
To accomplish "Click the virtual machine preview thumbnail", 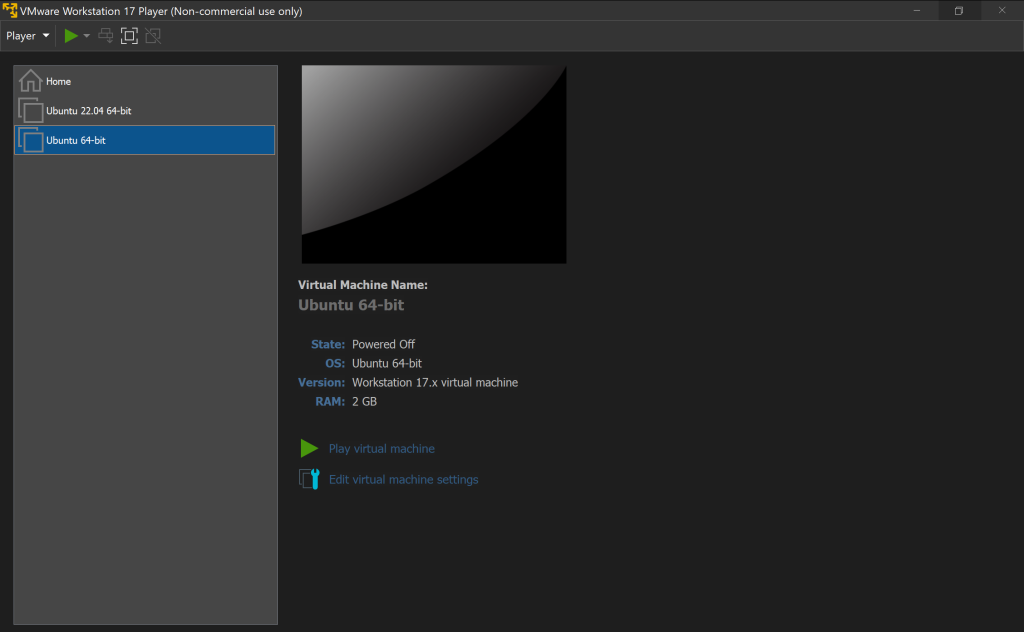I will (434, 165).
